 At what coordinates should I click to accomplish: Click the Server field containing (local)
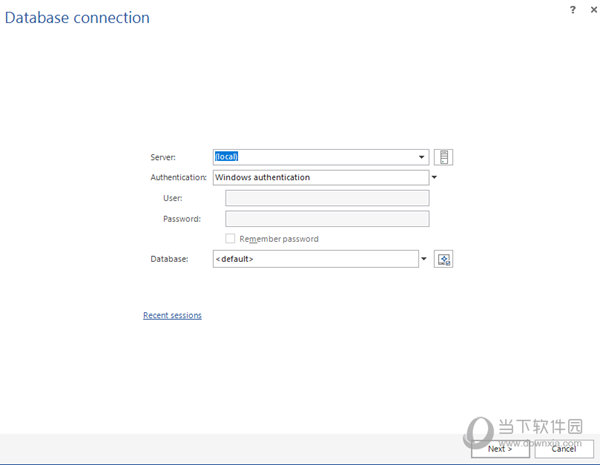coord(314,157)
